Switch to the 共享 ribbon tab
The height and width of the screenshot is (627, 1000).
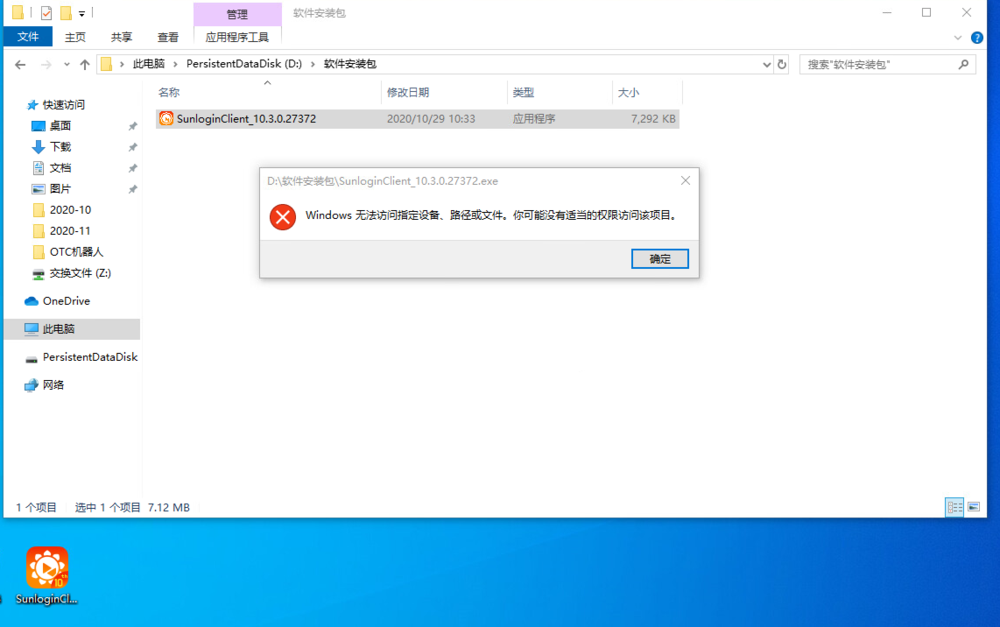(121, 37)
